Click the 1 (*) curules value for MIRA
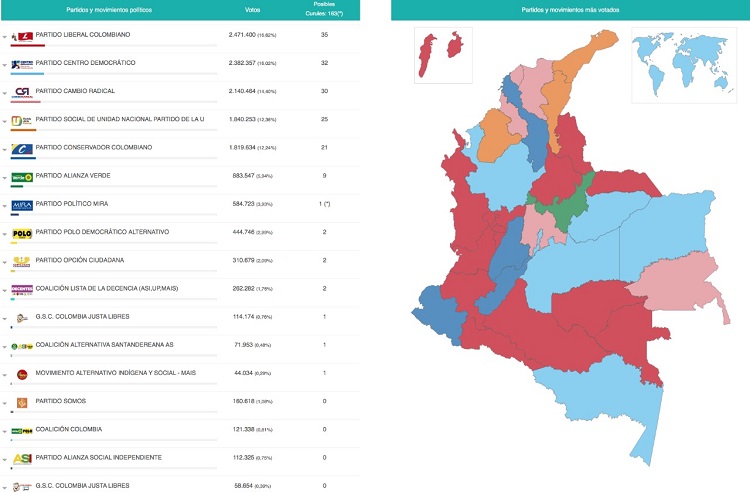This screenshot has width=750, height=492. (x=324, y=204)
